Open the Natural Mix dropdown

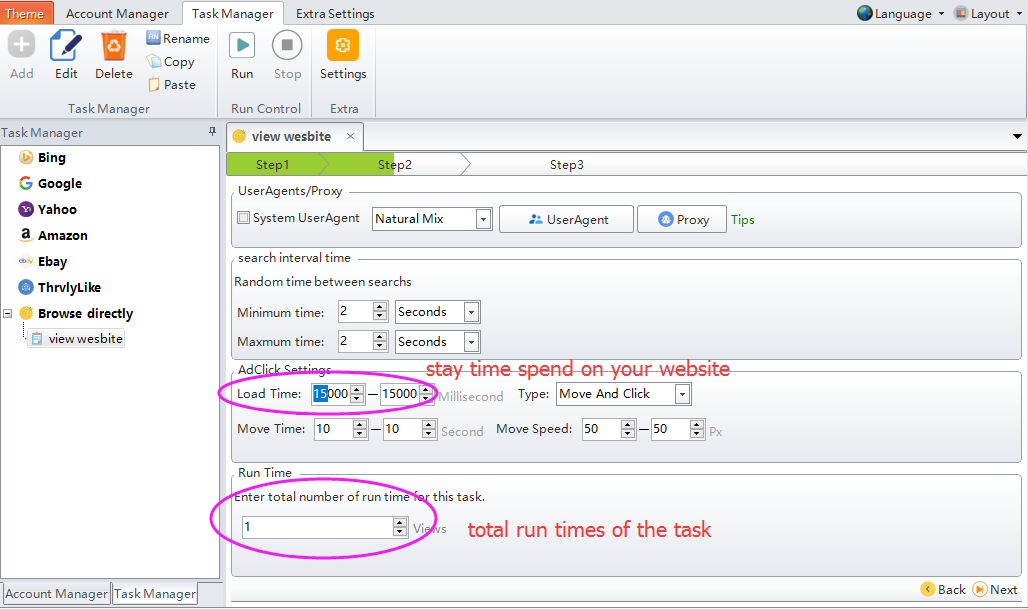point(483,219)
